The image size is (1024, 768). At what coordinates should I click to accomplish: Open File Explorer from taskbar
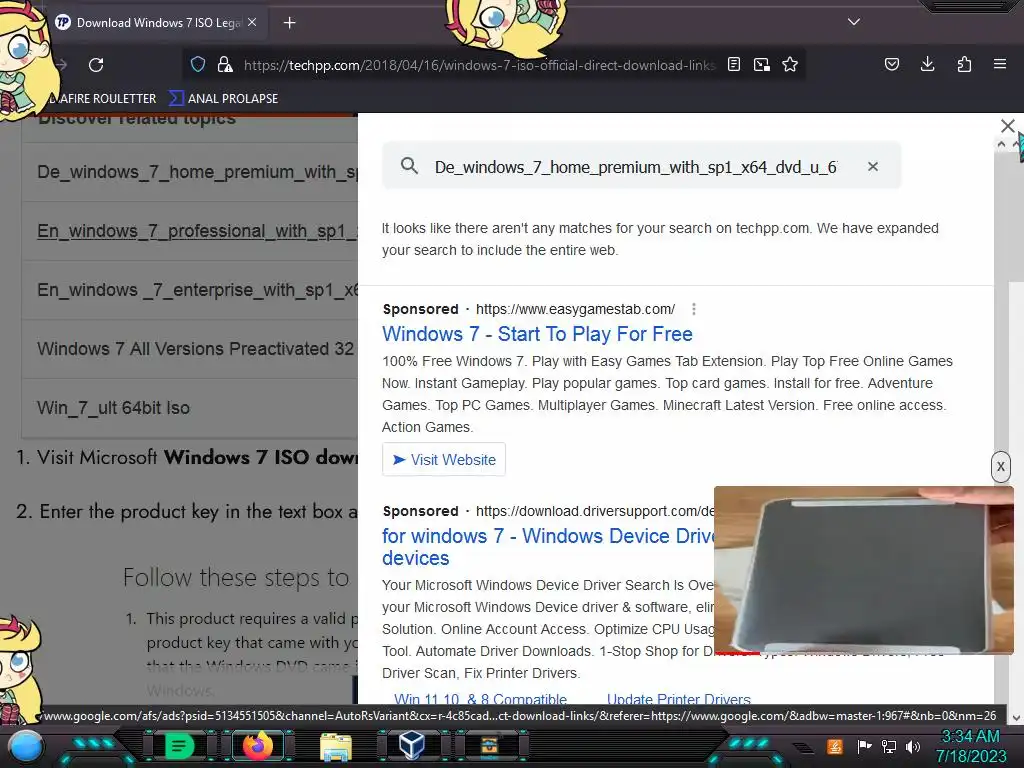(336, 746)
